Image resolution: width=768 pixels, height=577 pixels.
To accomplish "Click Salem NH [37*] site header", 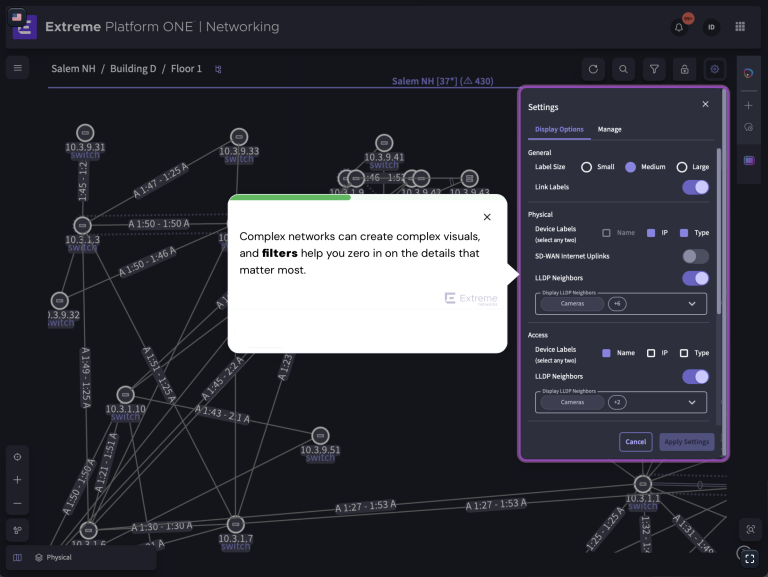I will coord(442,81).
